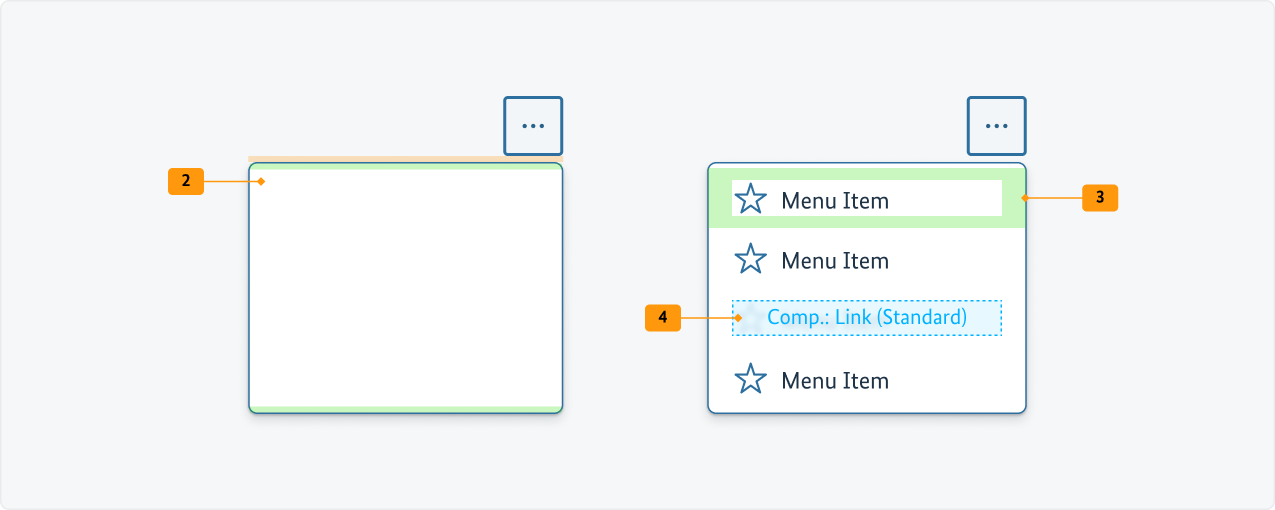Click the star icon of the bottom Menu Item

(x=750, y=380)
